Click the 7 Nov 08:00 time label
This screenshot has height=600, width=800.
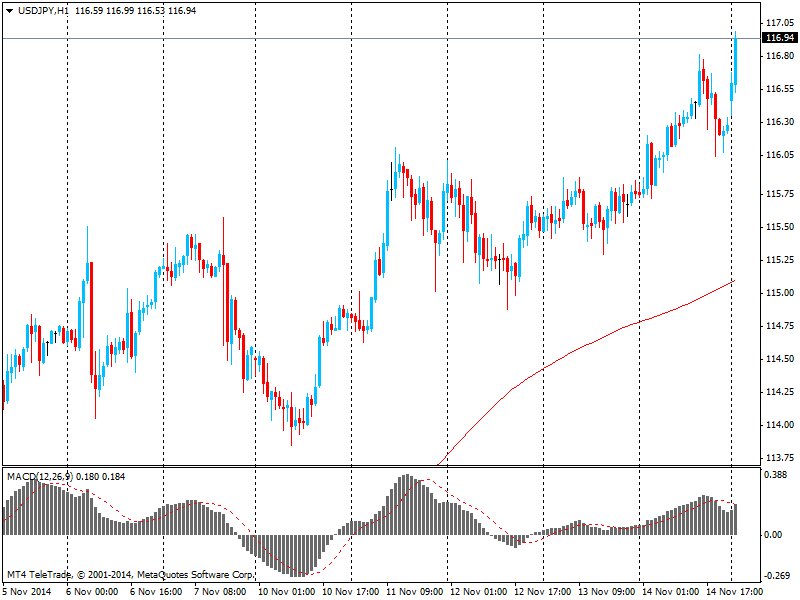[220, 592]
